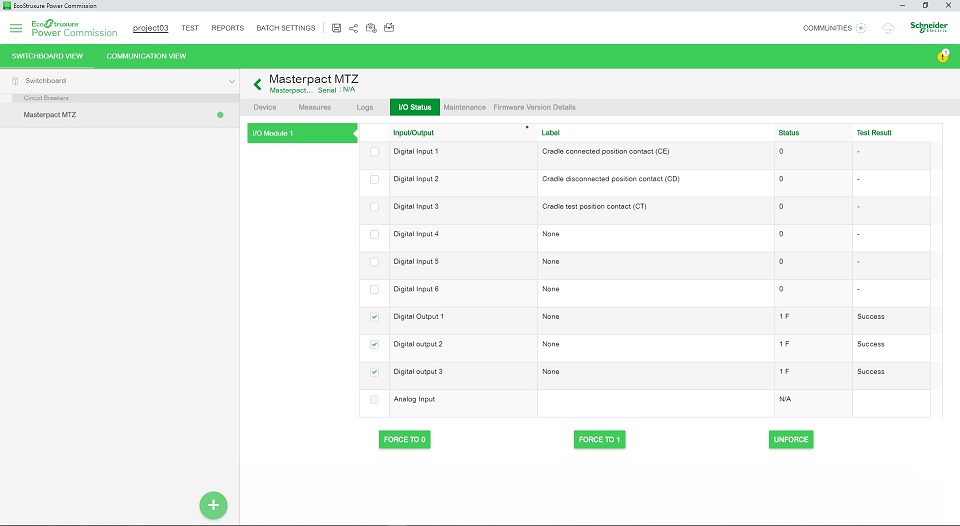Image resolution: width=960 pixels, height=526 pixels.
Task: Click the briefcase settings toolbar icon
Action: click(371, 28)
